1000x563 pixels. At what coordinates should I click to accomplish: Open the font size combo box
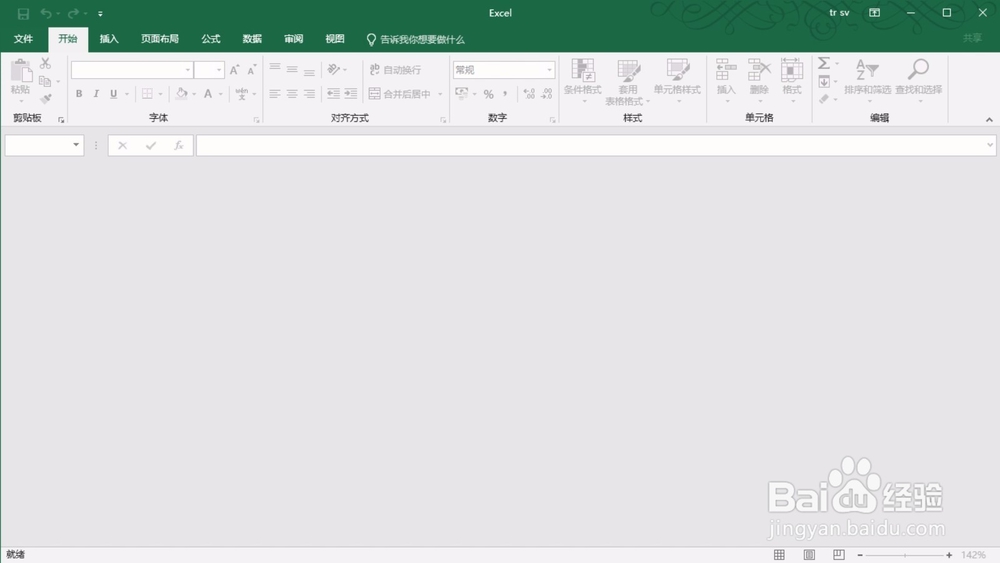[209, 70]
